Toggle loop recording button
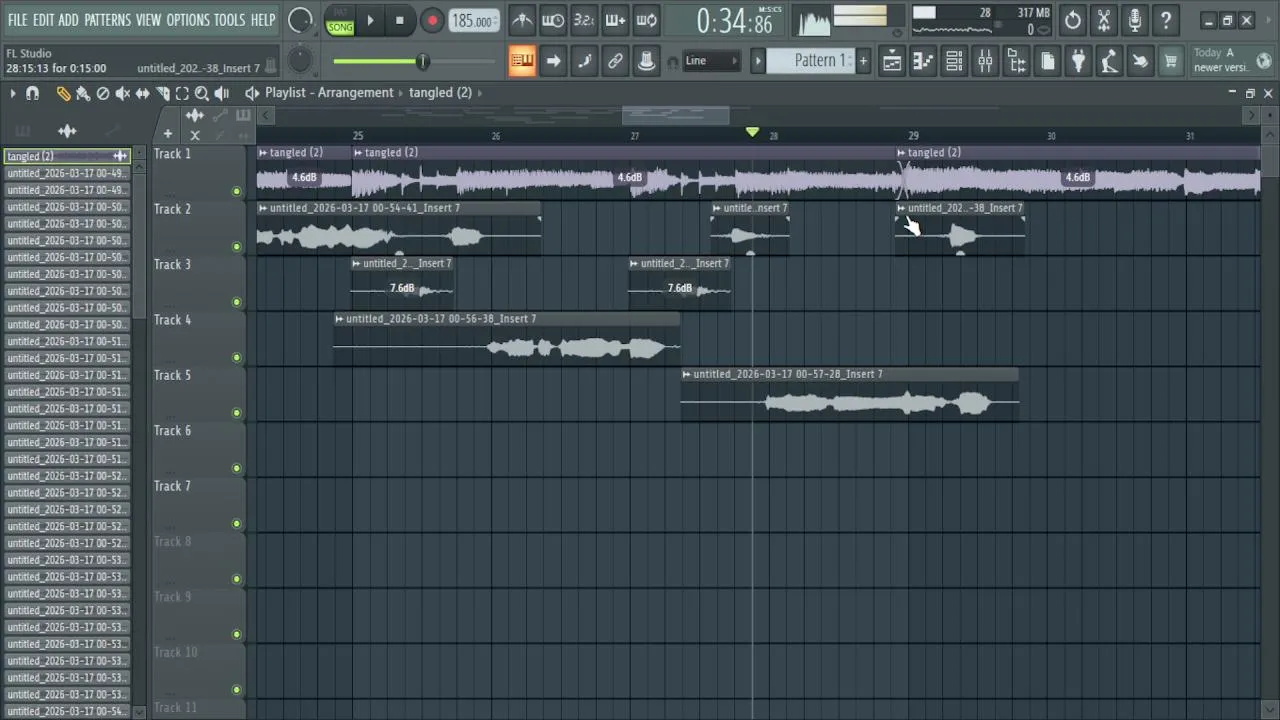The width and height of the screenshot is (1280, 720). [x=646, y=20]
